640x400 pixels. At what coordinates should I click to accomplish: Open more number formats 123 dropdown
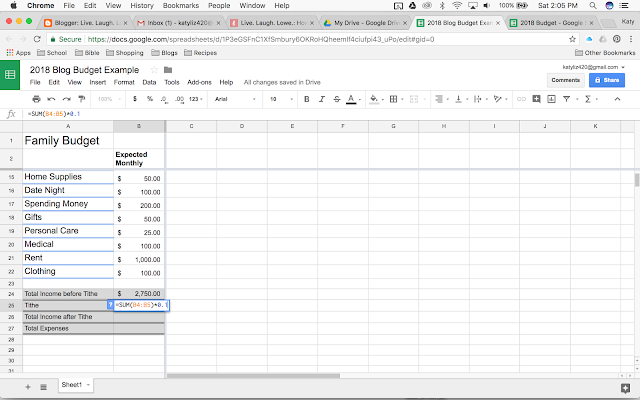[x=196, y=99]
